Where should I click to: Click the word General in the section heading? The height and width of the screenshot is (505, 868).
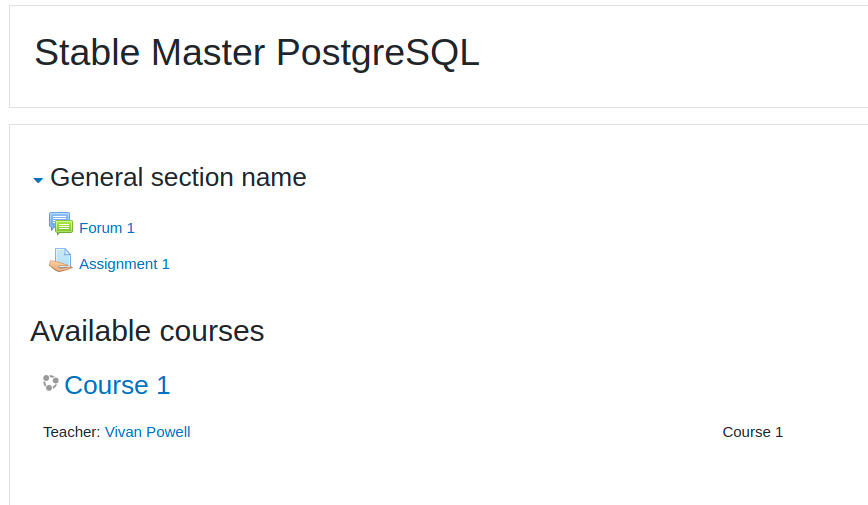pyautogui.click(x=96, y=178)
